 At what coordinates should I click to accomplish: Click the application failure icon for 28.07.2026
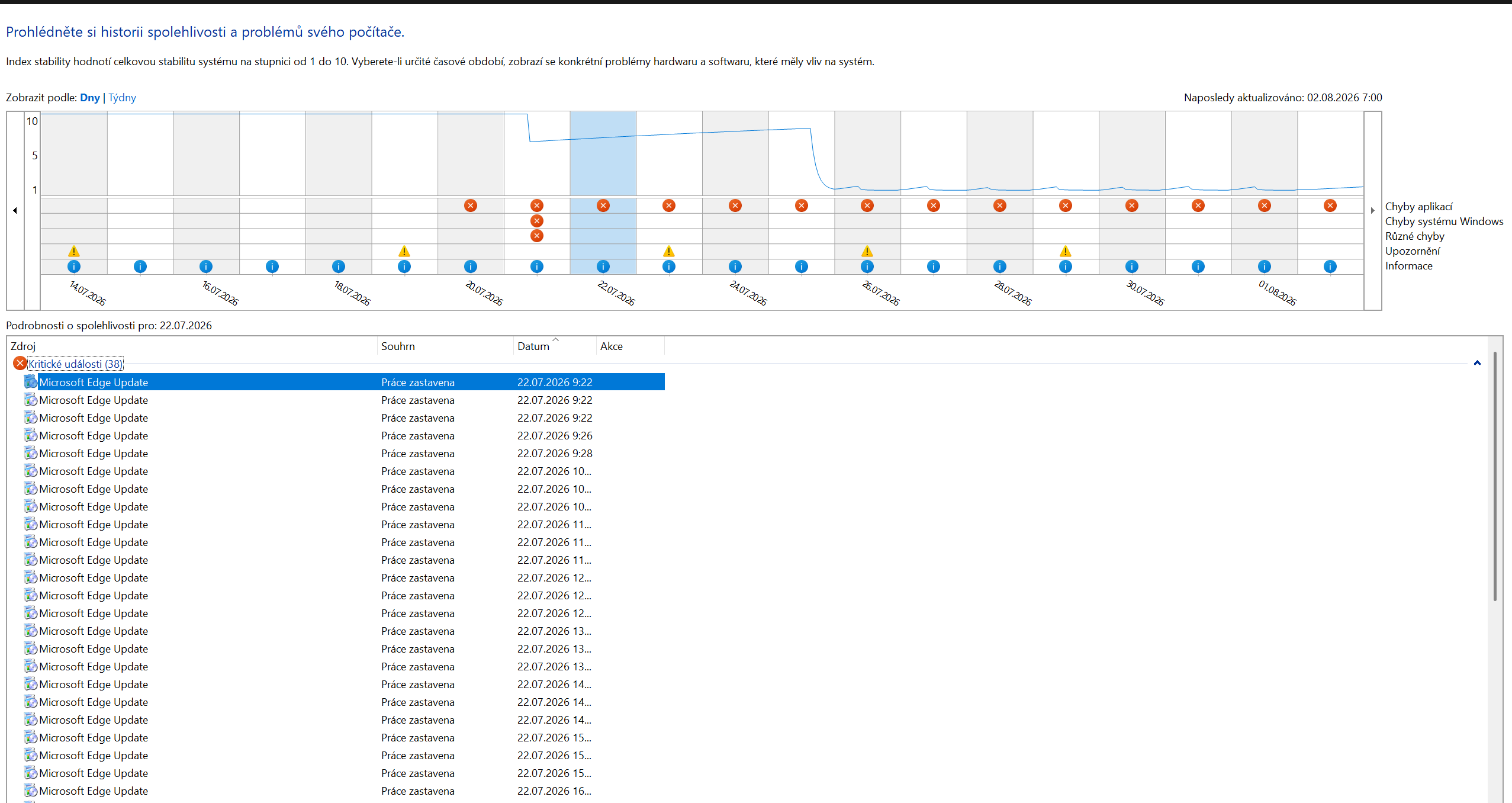click(x=1000, y=205)
